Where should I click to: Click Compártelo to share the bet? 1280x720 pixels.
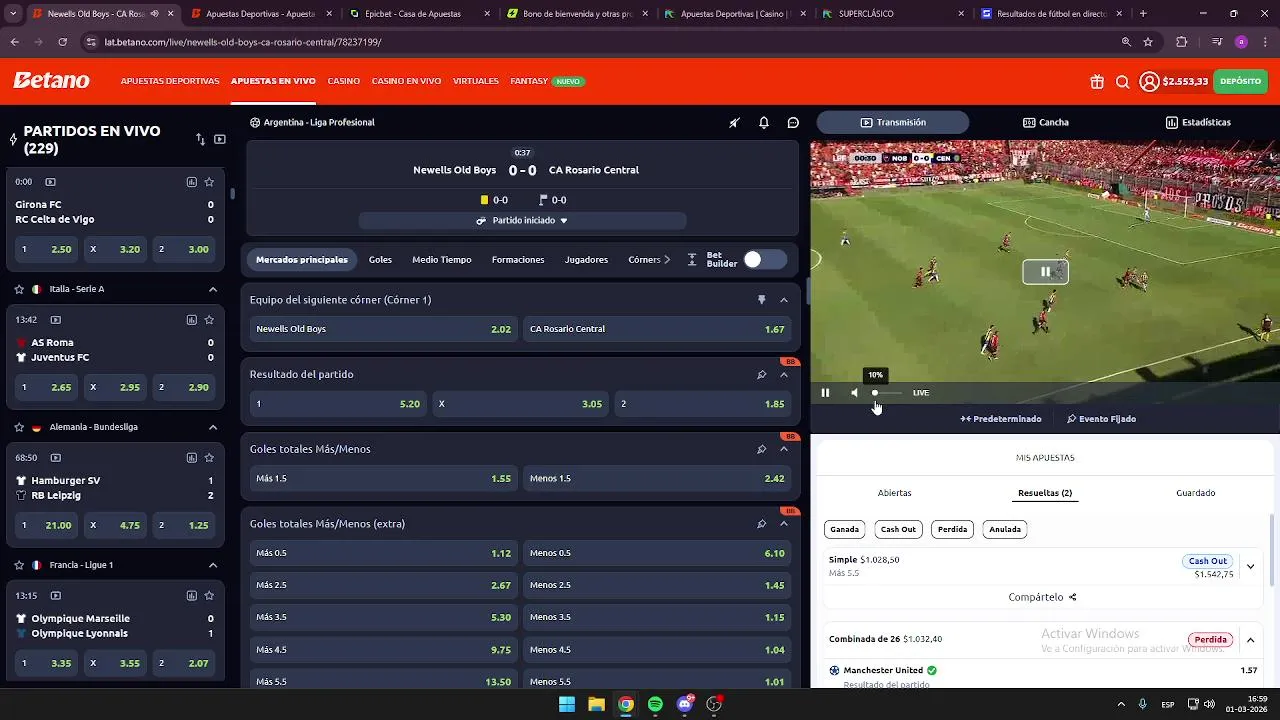1036,597
